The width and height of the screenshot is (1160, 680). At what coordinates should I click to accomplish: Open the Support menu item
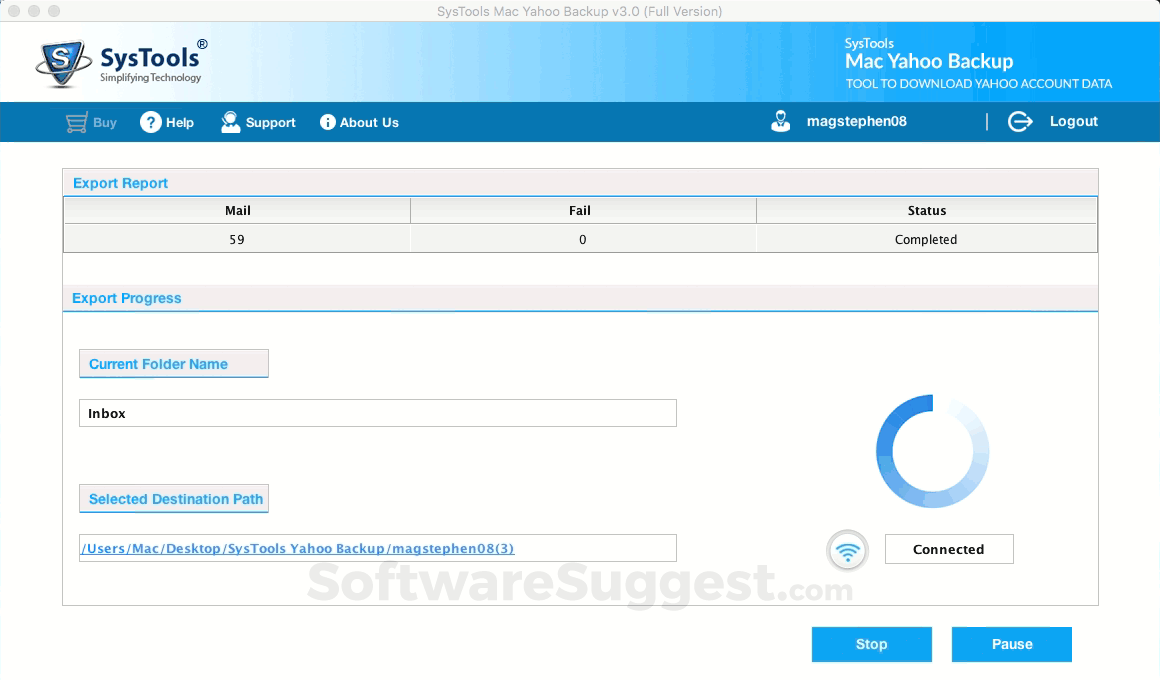click(x=271, y=123)
